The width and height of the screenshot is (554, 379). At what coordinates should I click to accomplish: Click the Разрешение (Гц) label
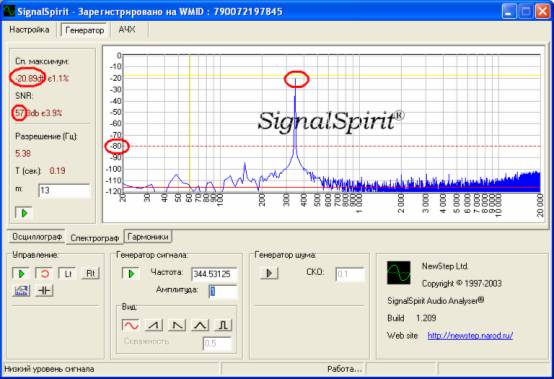tap(46, 136)
